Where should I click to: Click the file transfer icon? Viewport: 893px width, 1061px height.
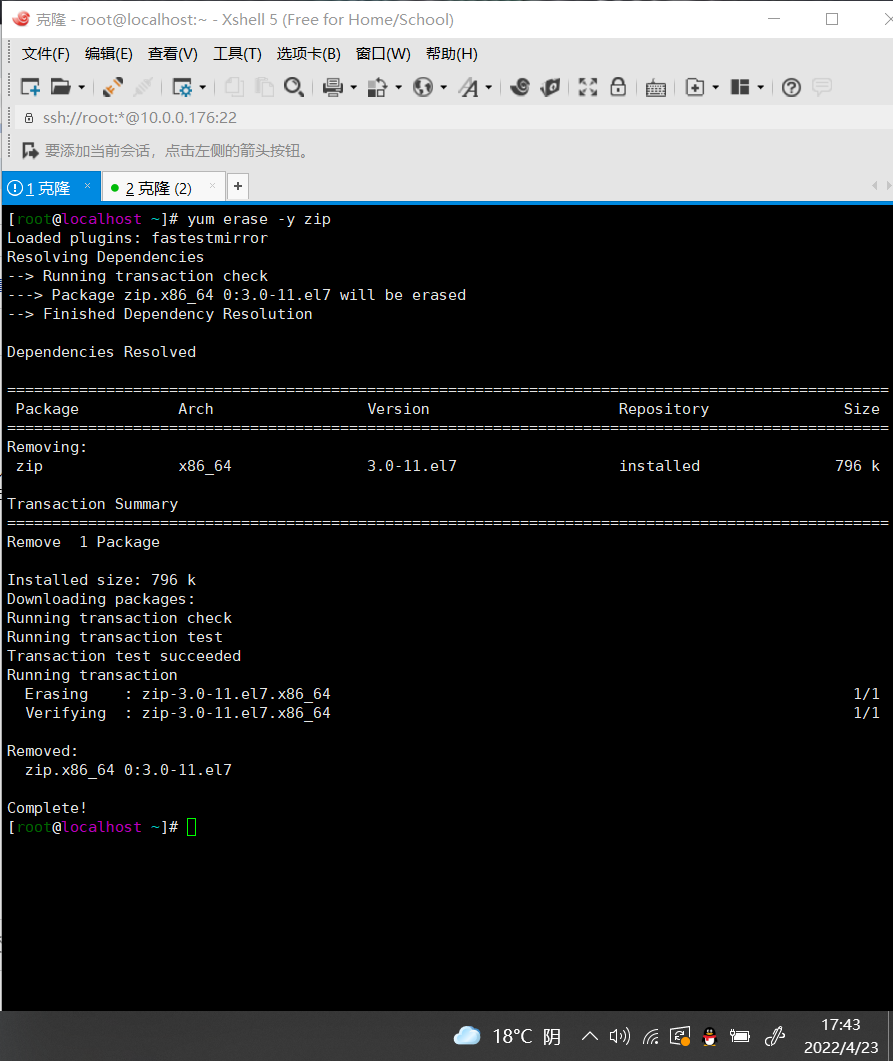(377, 87)
